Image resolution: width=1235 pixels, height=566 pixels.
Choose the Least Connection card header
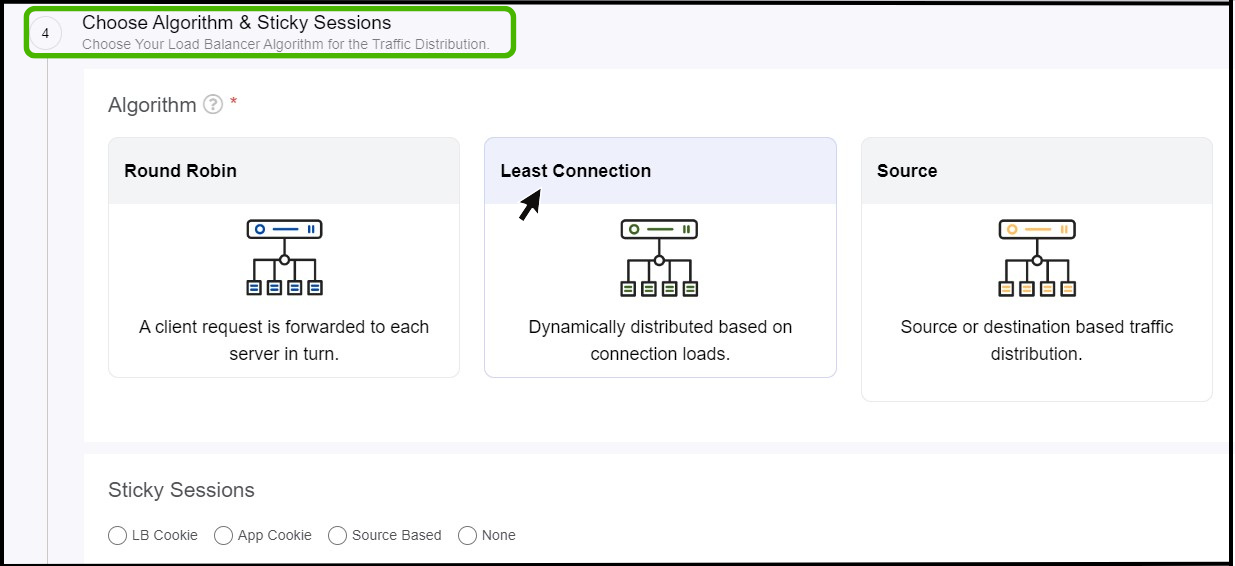[x=660, y=171]
